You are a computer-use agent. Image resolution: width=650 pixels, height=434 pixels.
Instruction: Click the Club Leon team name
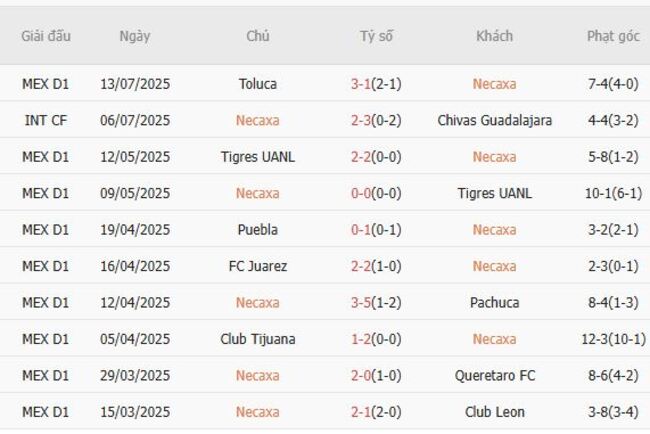pos(494,412)
